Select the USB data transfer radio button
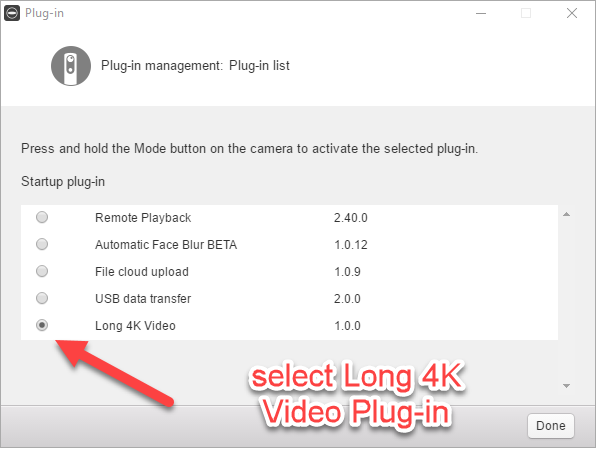The height and width of the screenshot is (450, 596). click(42, 298)
